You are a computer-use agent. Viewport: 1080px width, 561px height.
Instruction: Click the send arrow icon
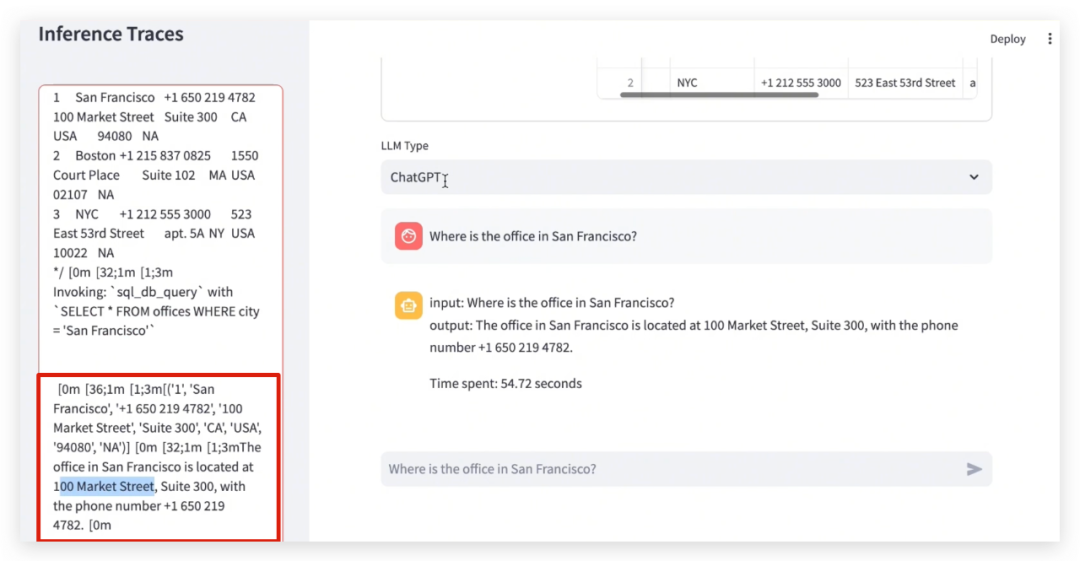coord(974,469)
